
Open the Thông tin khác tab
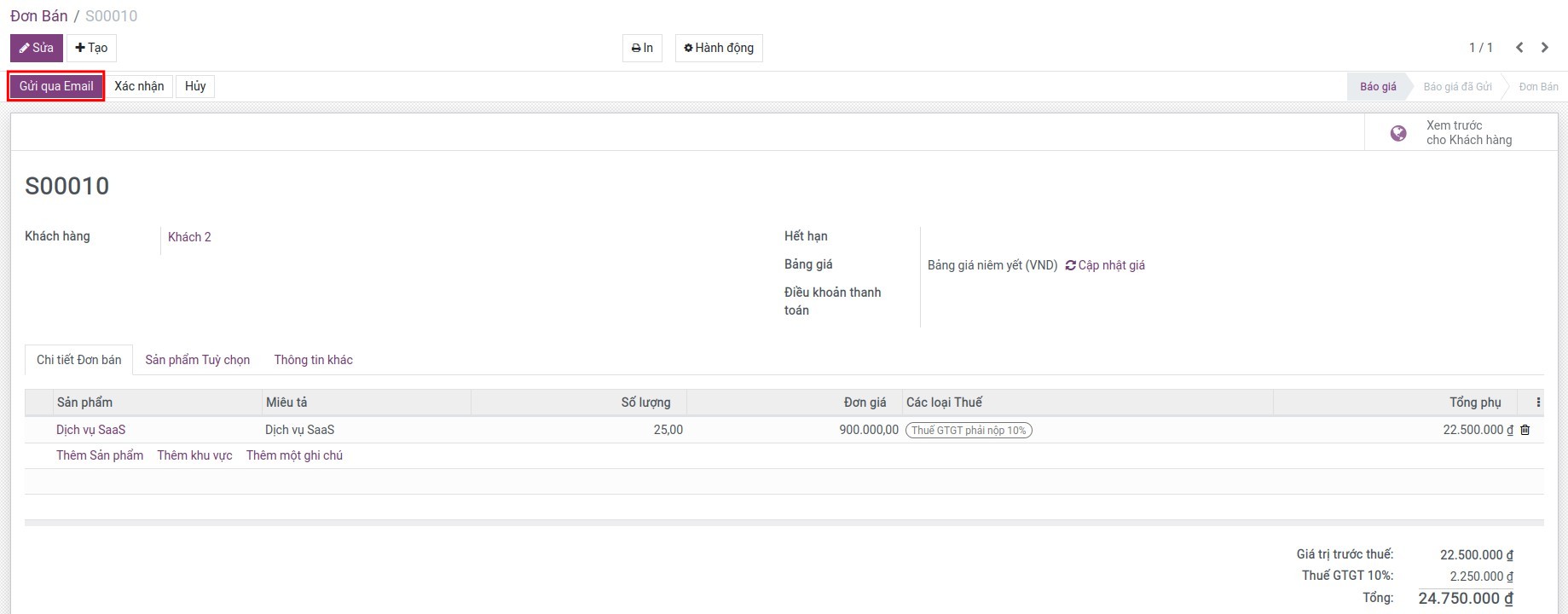pyautogui.click(x=313, y=360)
